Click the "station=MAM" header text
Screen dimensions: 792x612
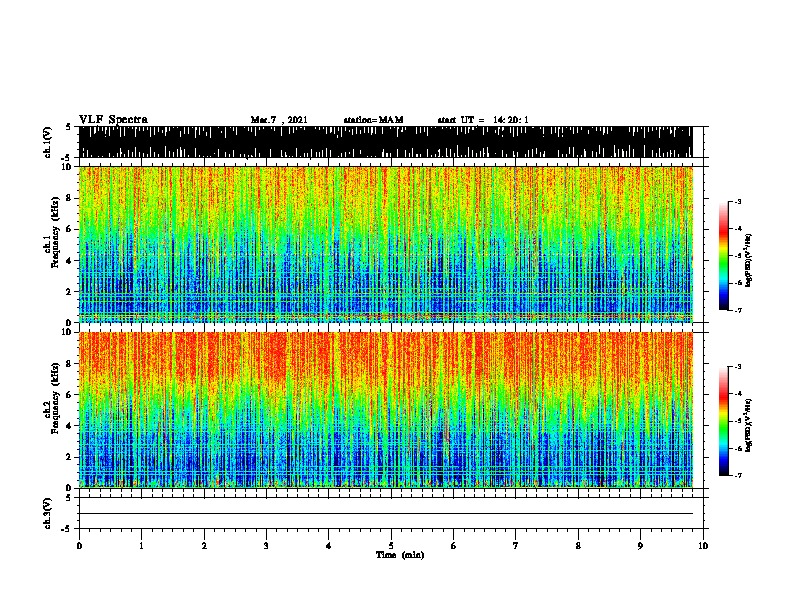pyautogui.click(x=373, y=120)
